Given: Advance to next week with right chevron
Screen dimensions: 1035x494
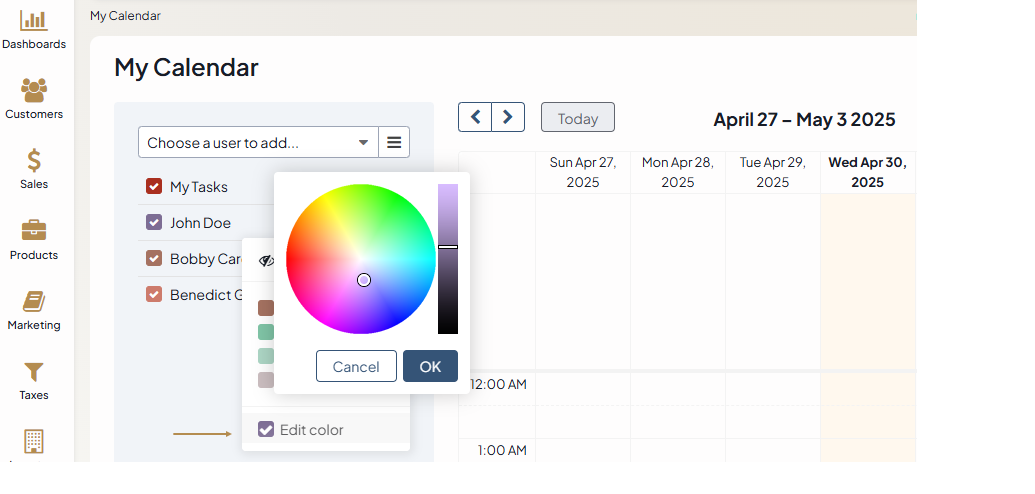Looking at the screenshot, I should (x=508, y=117).
